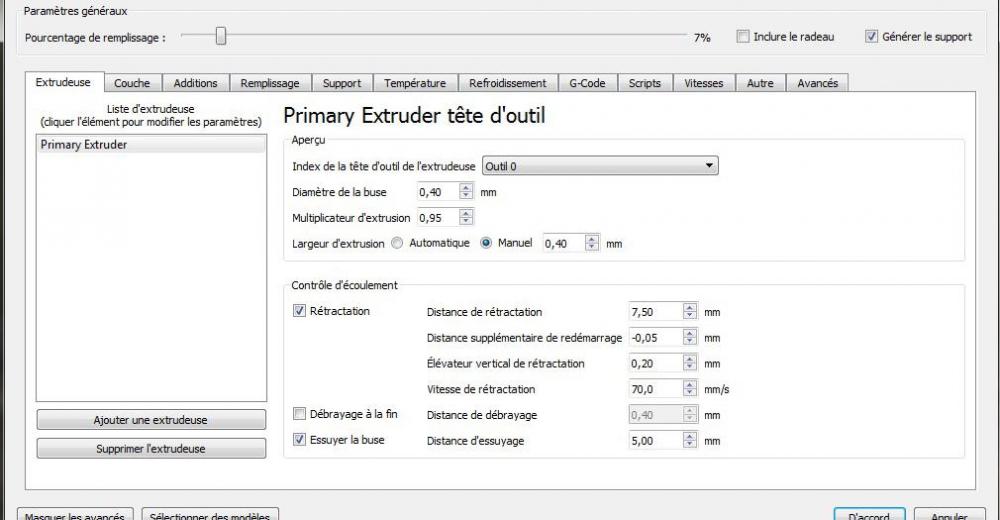Open the Additions tab

195,83
